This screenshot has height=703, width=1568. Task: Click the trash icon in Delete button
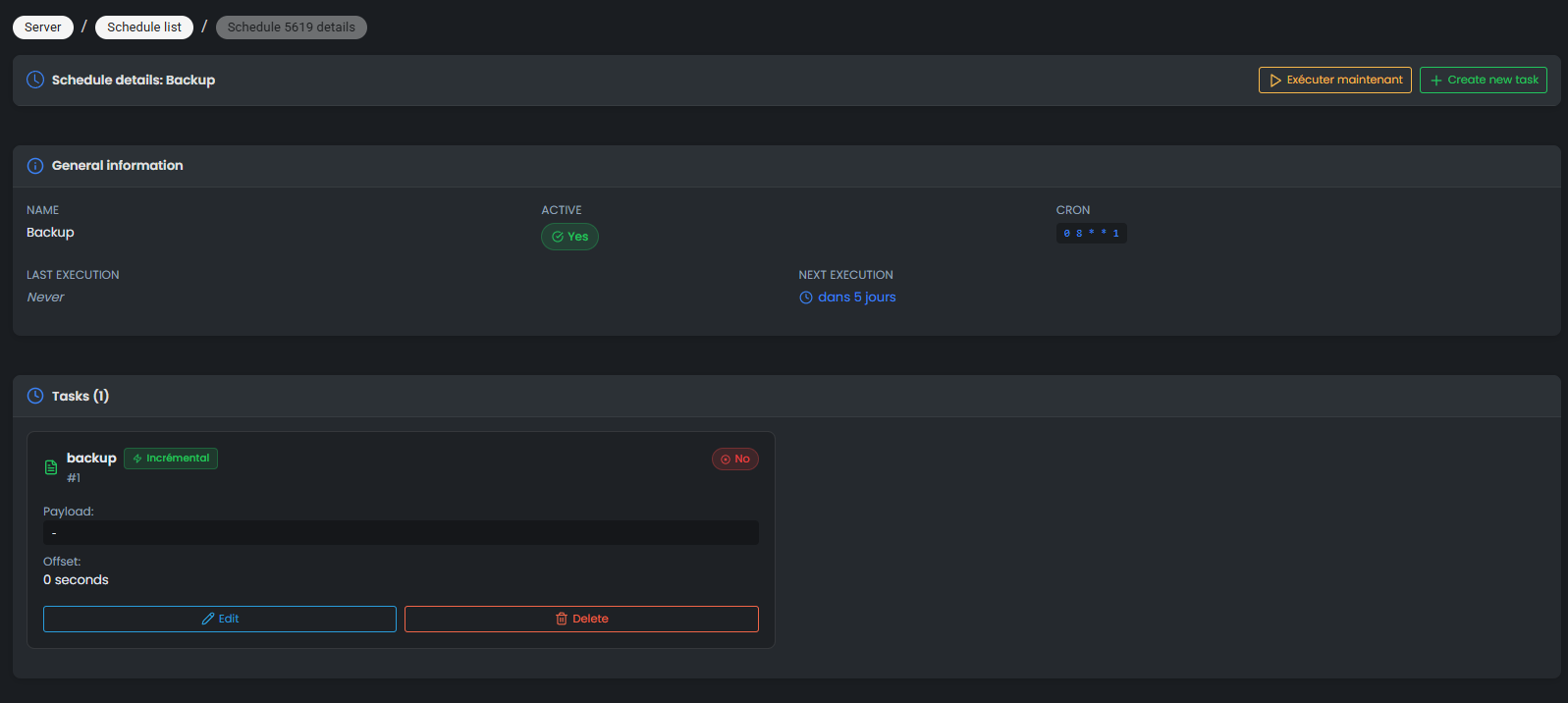562,619
